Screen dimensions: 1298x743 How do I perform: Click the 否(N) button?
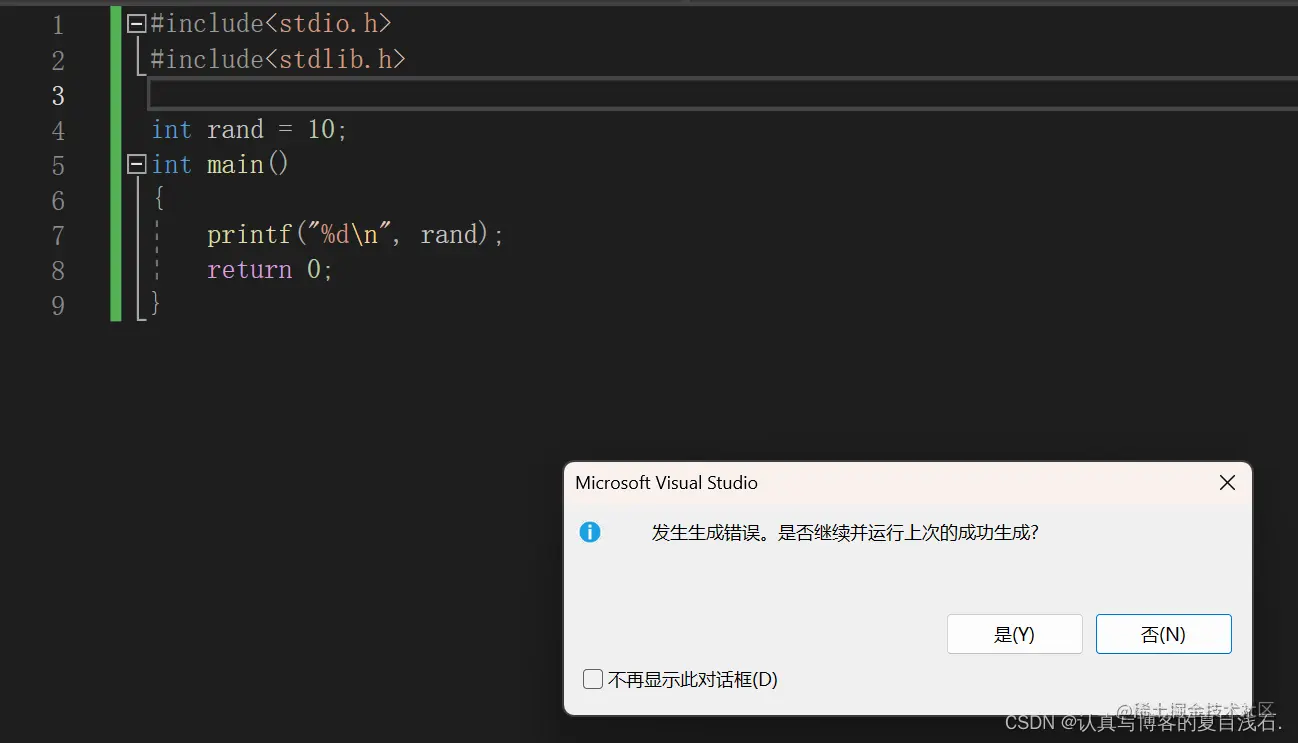[x=1163, y=634]
